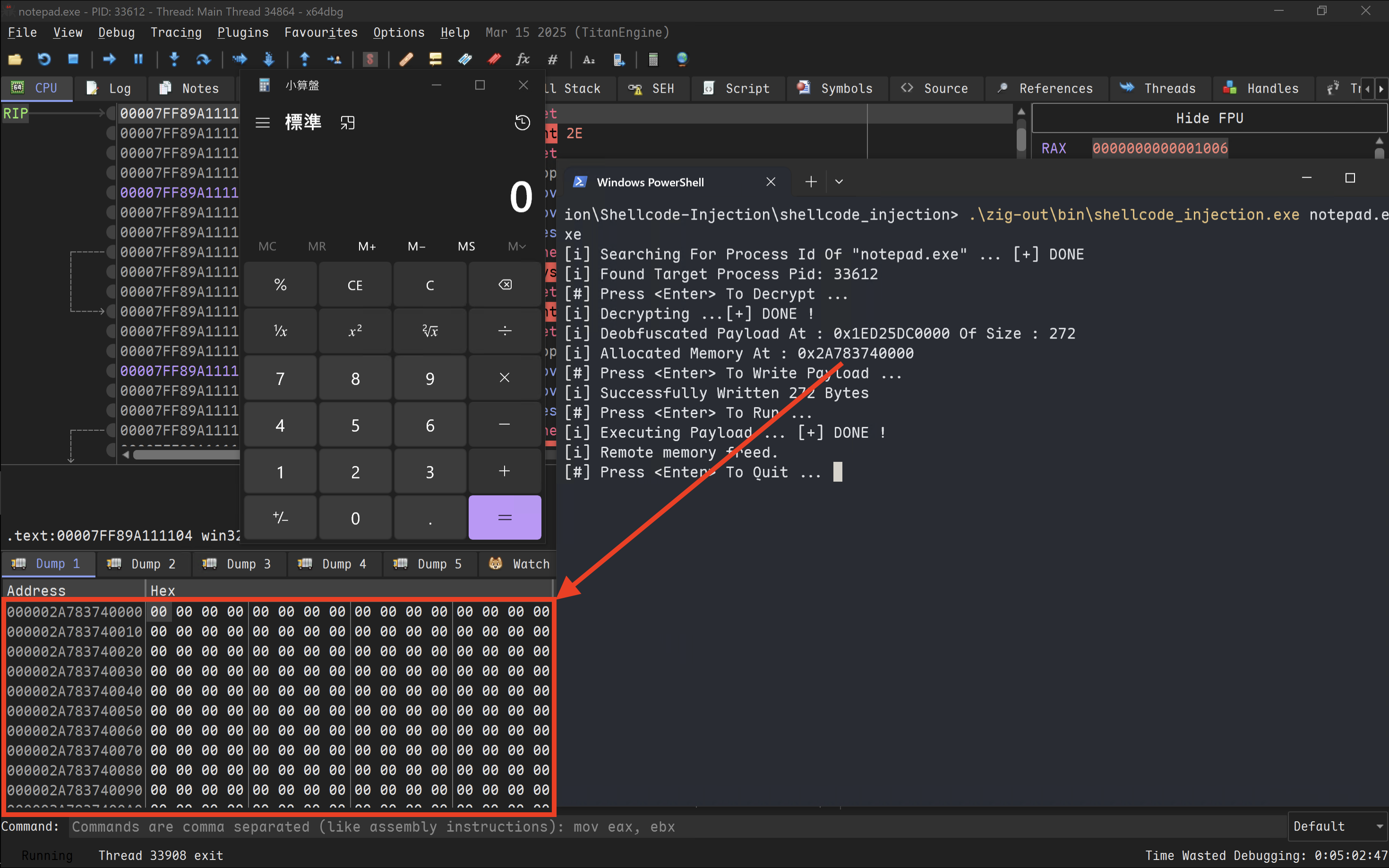The height and width of the screenshot is (868, 1389).
Task: Click the Step Over toolbar icon
Action: pos(203,59)
